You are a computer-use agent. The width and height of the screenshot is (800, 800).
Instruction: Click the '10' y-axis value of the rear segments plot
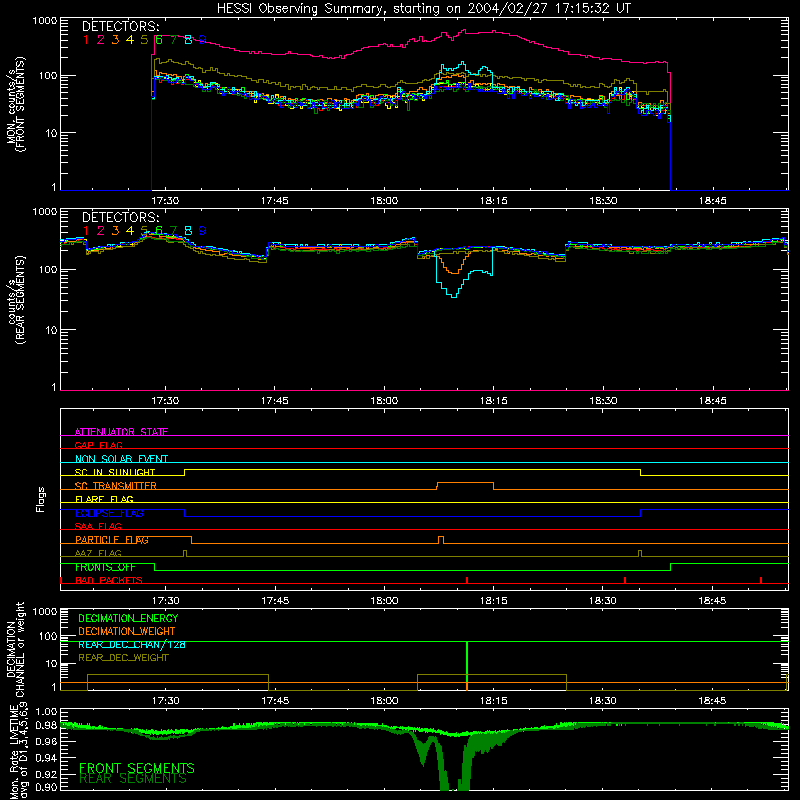[x=51, y=330]
